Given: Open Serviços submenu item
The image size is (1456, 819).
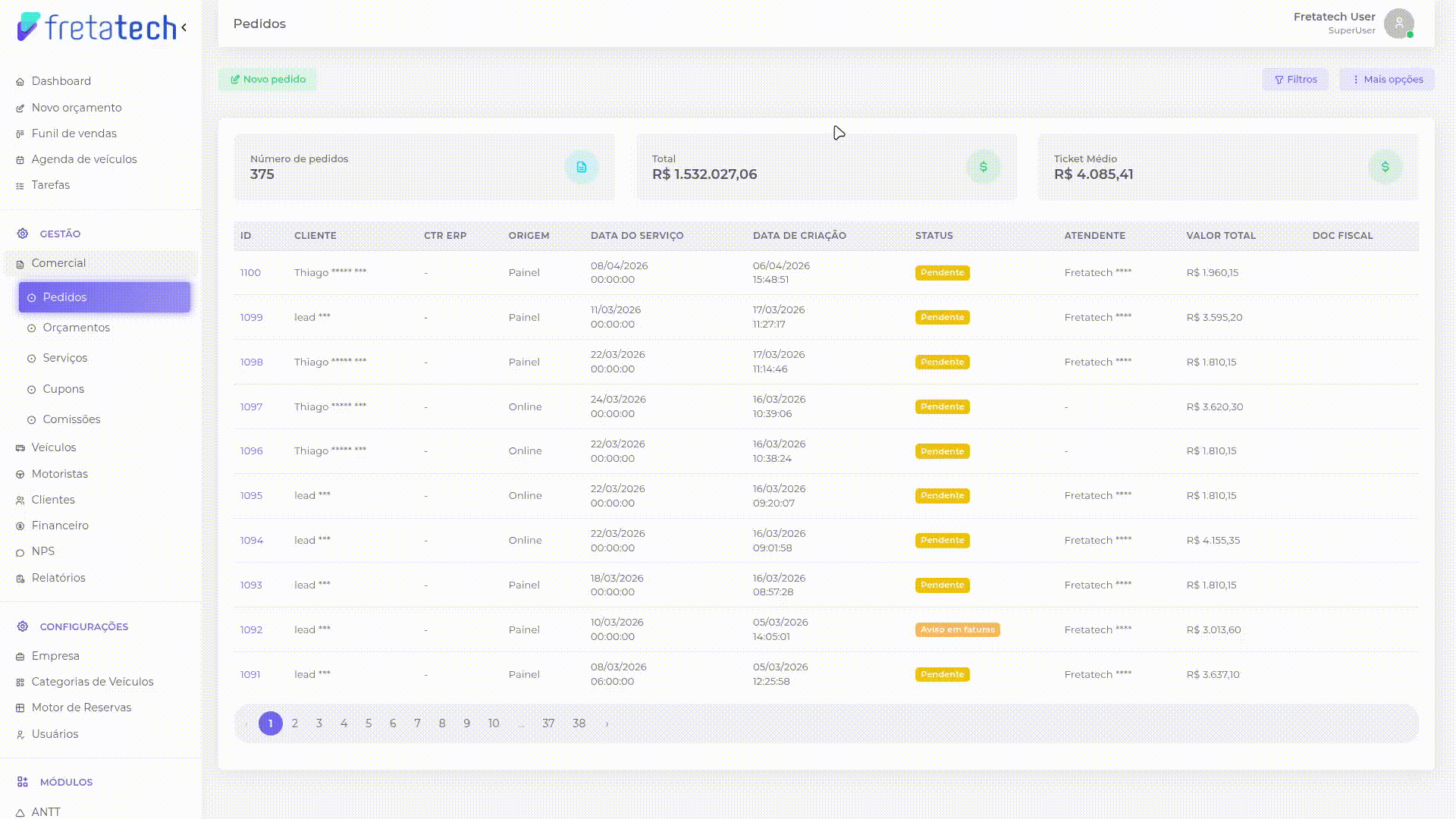Looking at the screenshot, I should 64,358.
